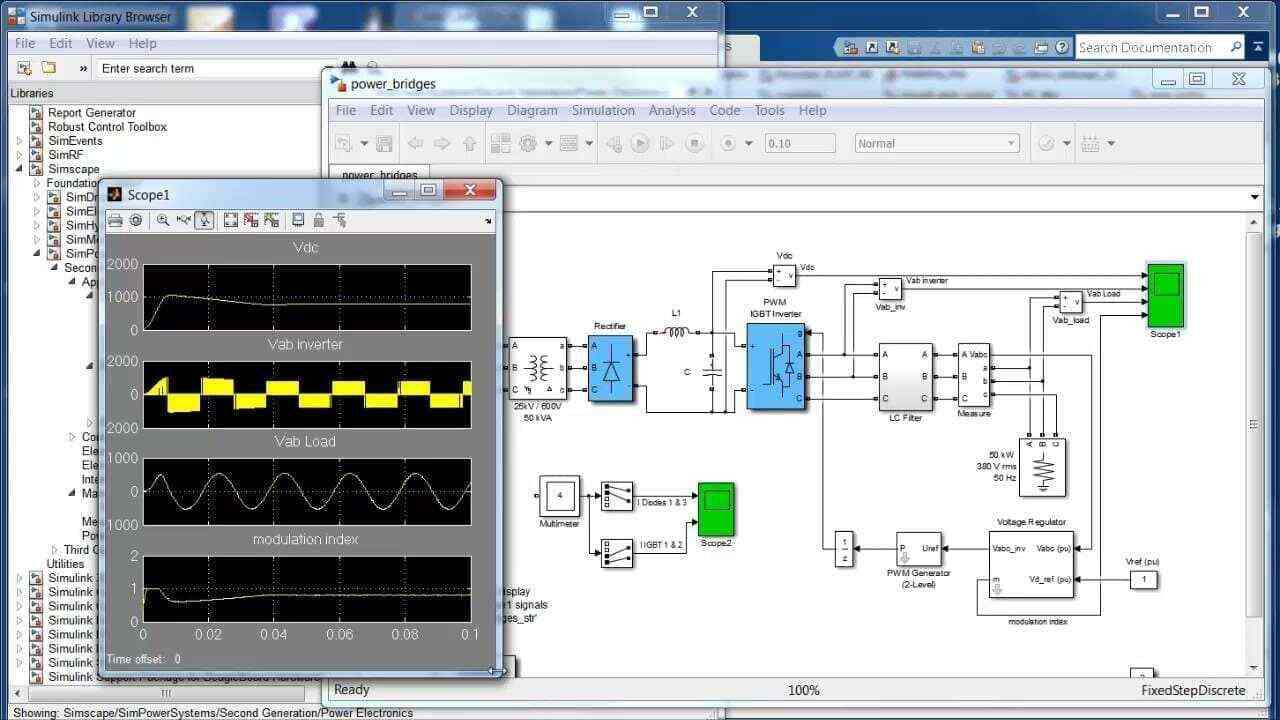Click the signal selection icon in Scope1
The height and width of the screenshot is (720, 1280).
pyautogui.click(x=339, y=220)
